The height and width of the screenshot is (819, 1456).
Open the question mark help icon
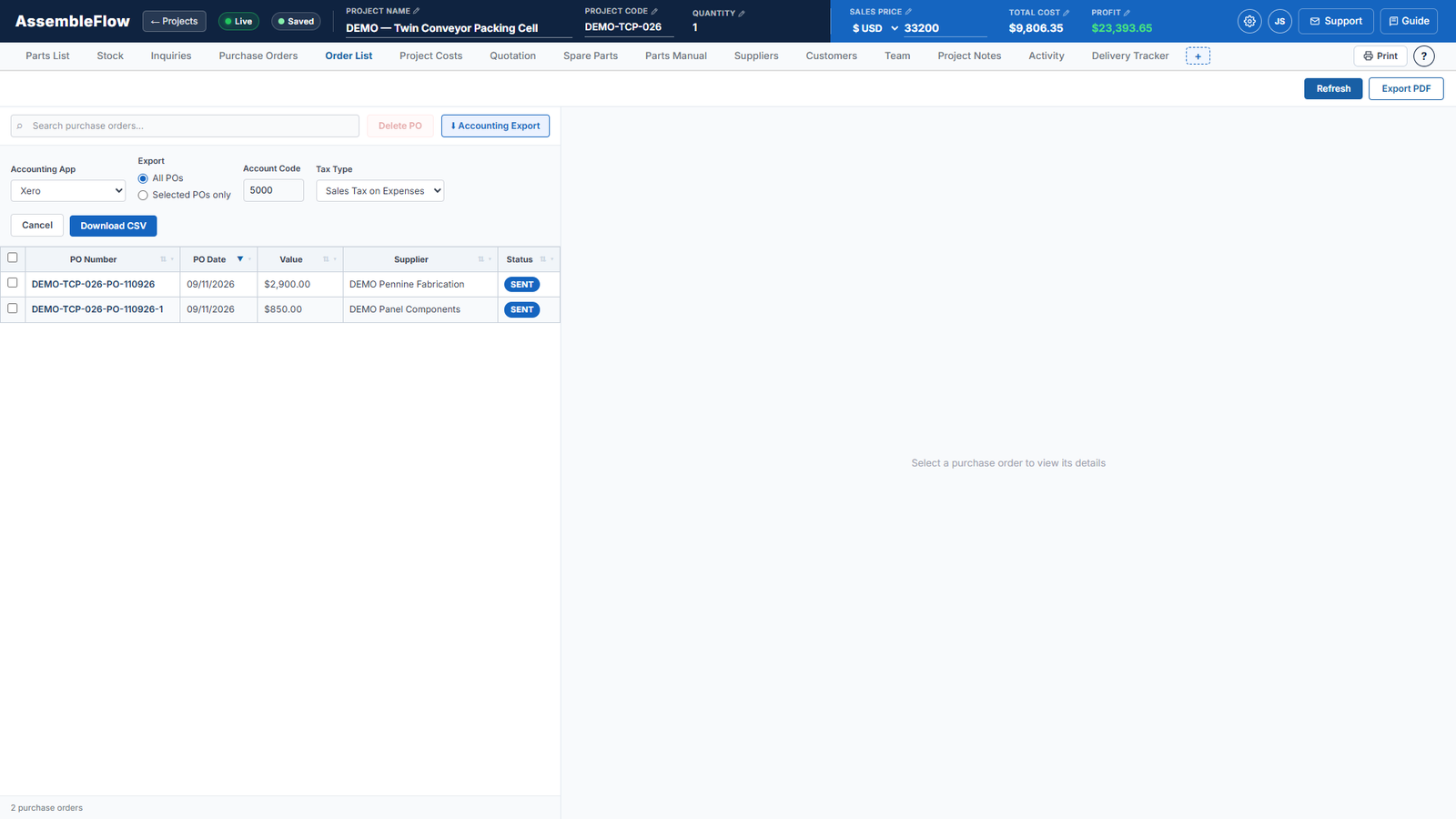coord(1424,56)
